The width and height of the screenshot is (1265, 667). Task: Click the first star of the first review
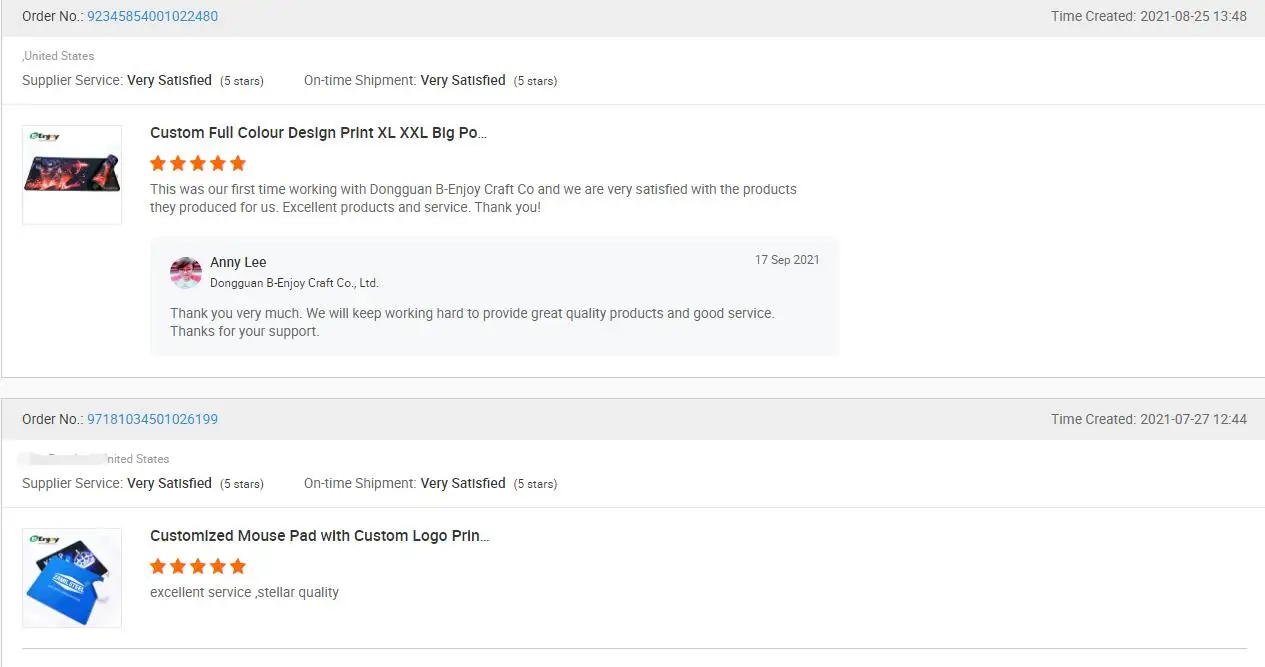pos(158,163)
